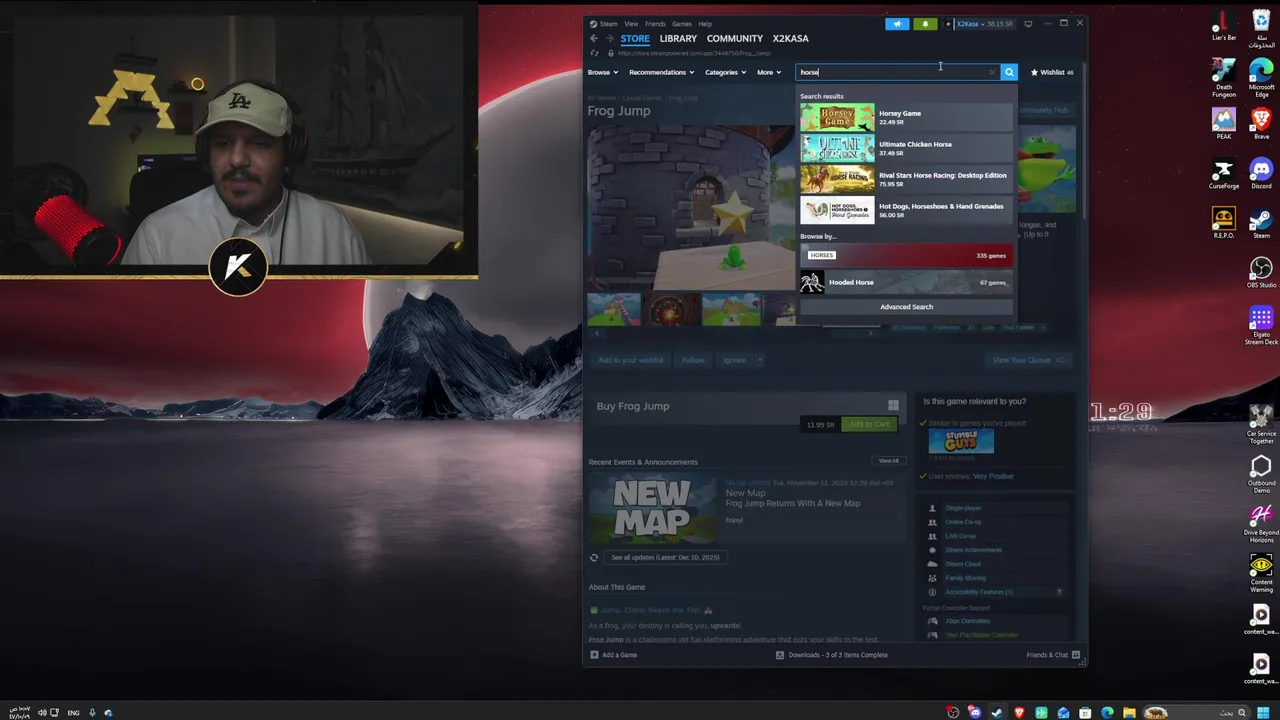The width and height of the screenshot is (1280, 720).
Task: Open CurseForge desktop shortcut
Action: tap(1224, 173)
